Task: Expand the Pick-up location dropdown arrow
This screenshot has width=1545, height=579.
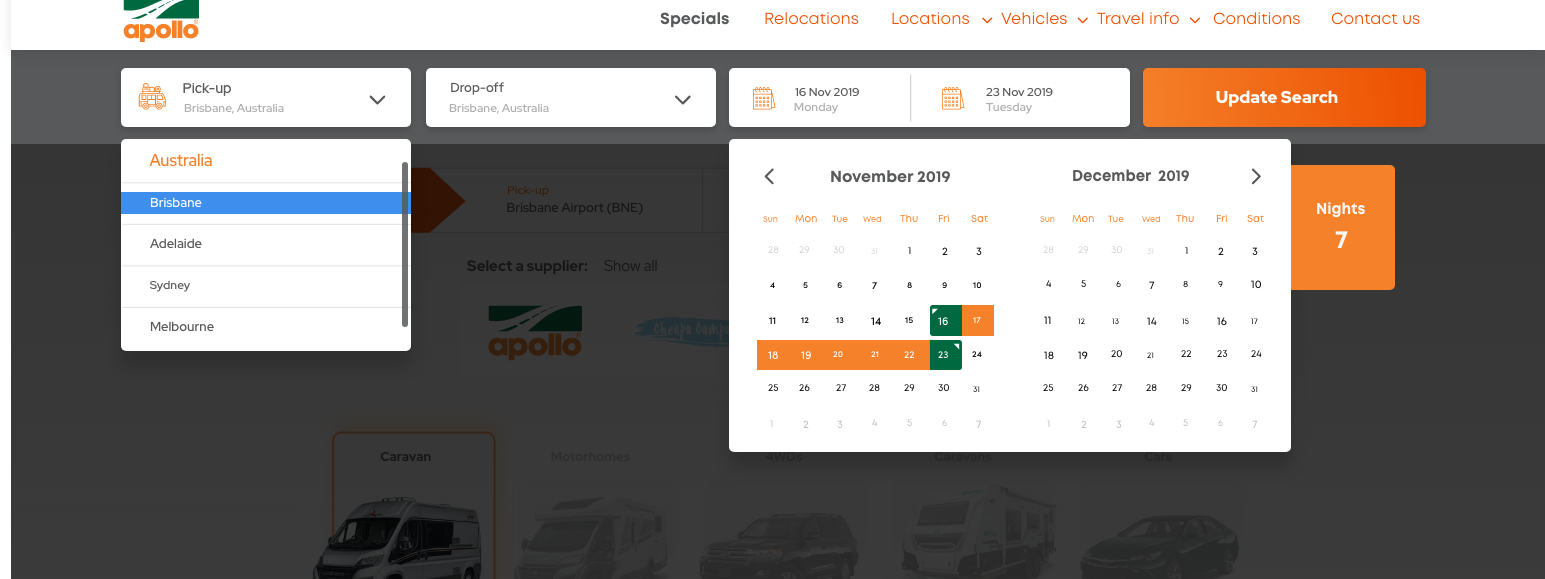Action: coord(377,99)
